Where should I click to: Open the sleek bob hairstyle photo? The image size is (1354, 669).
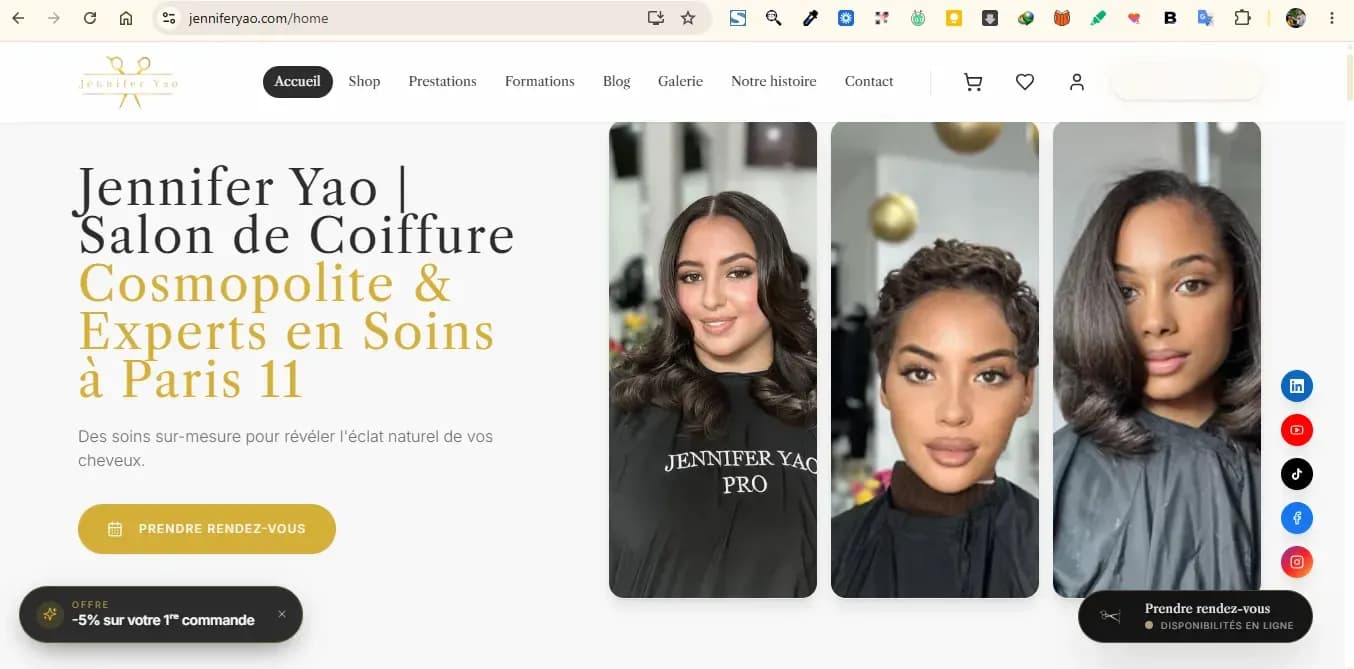pyautogui.click(x=1157, y=360)
